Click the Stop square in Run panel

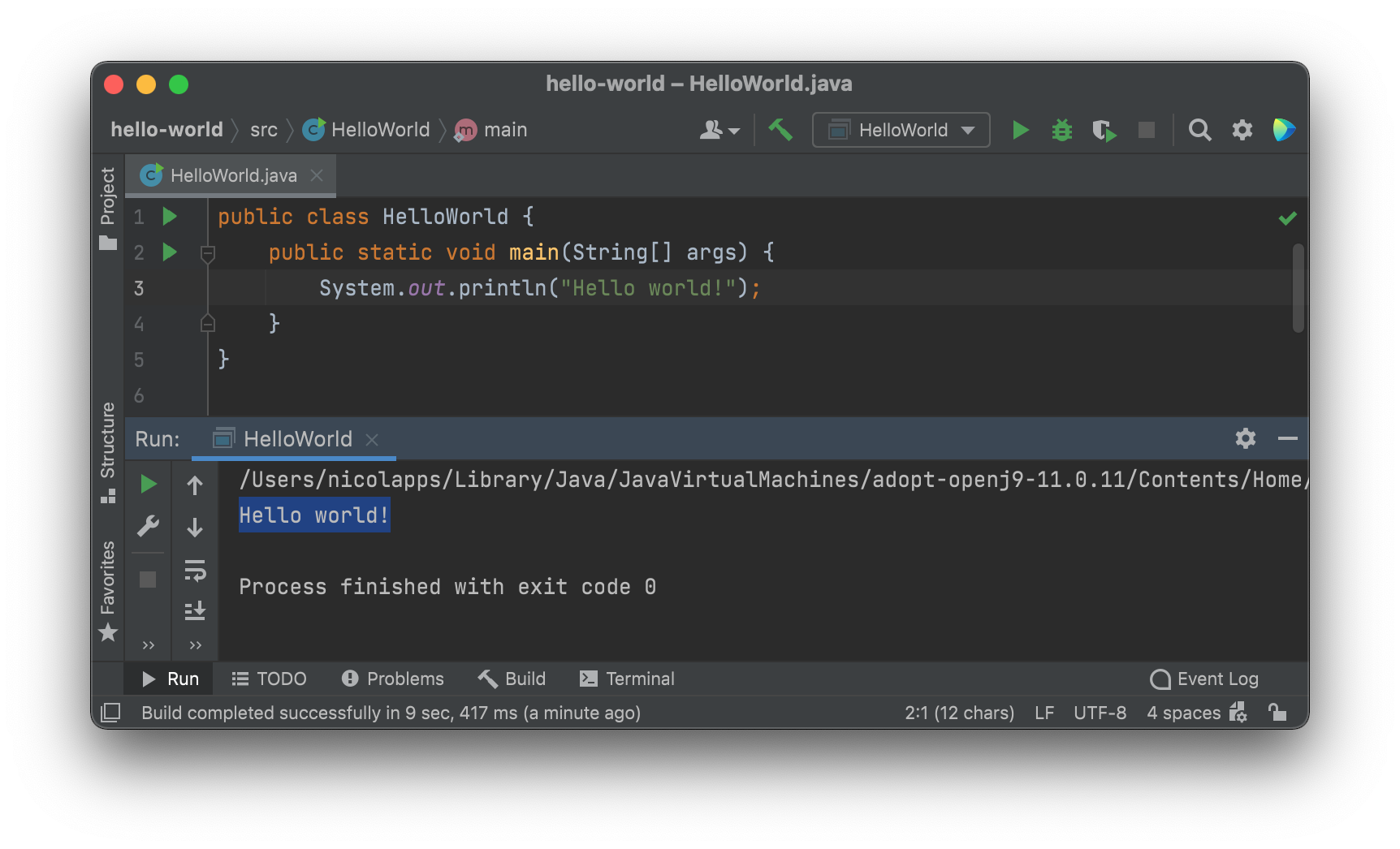(x=148, y=579)
